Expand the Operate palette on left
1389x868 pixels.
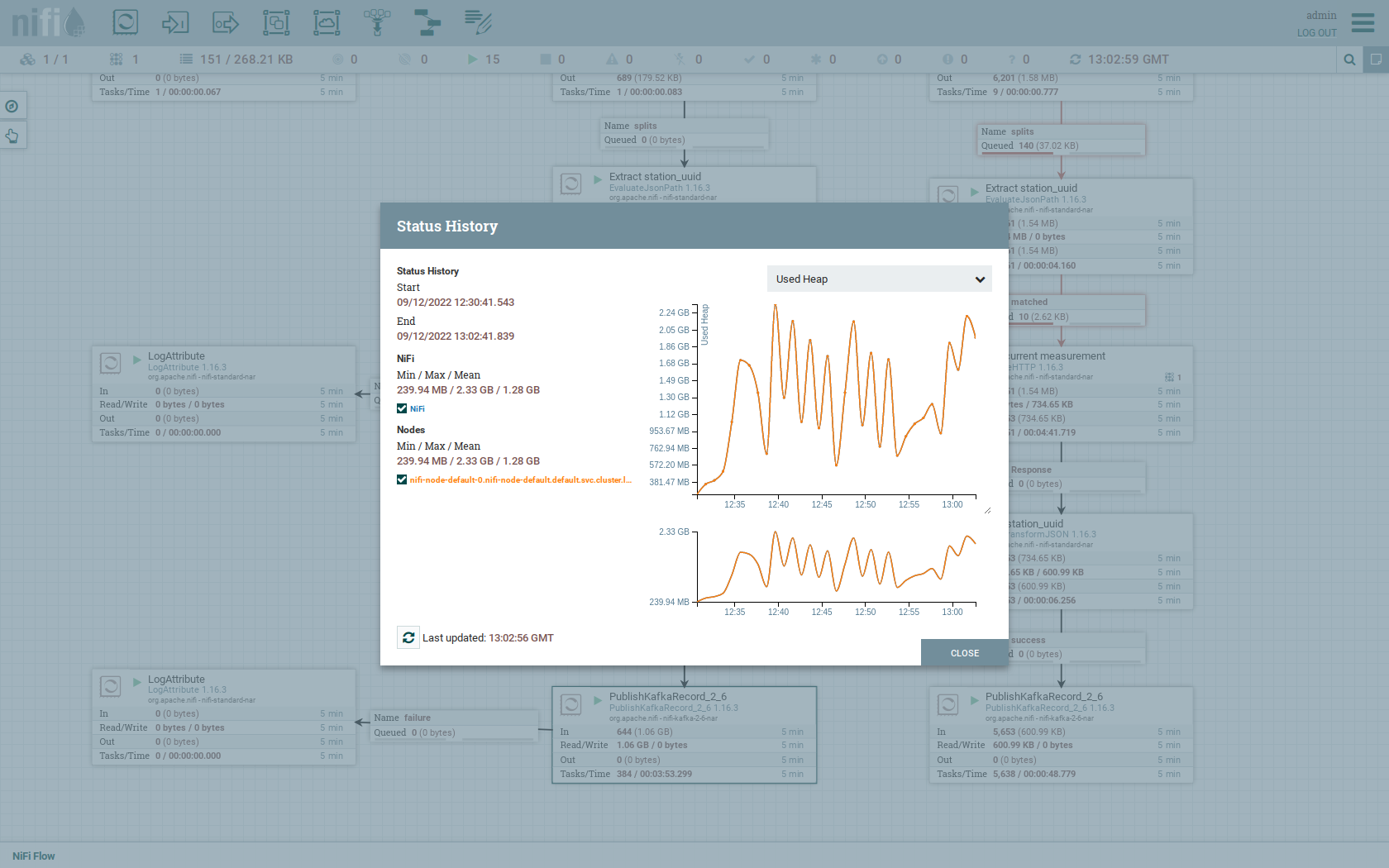point(12,136)
